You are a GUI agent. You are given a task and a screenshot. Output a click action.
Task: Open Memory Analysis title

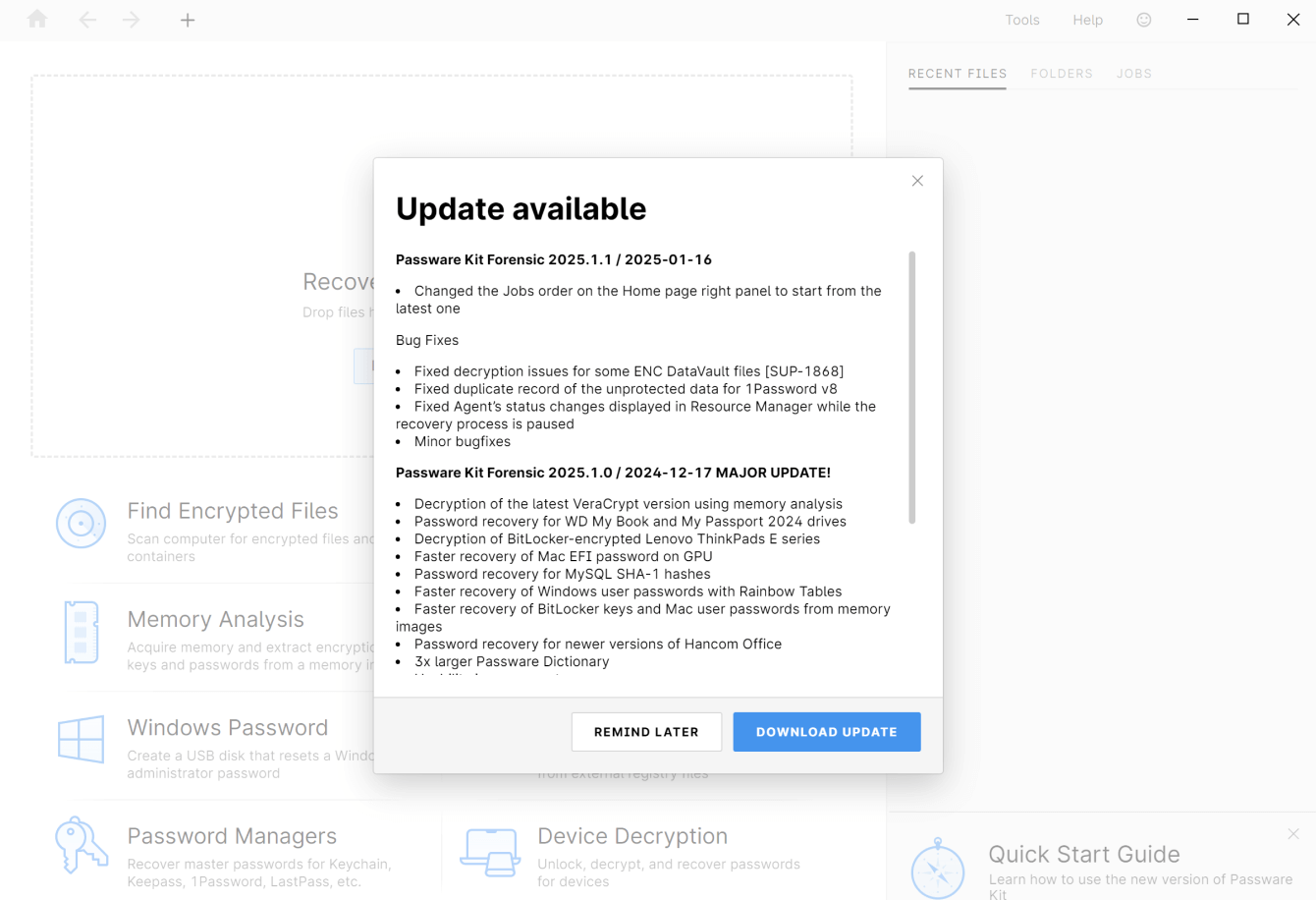tap(216, 619)
